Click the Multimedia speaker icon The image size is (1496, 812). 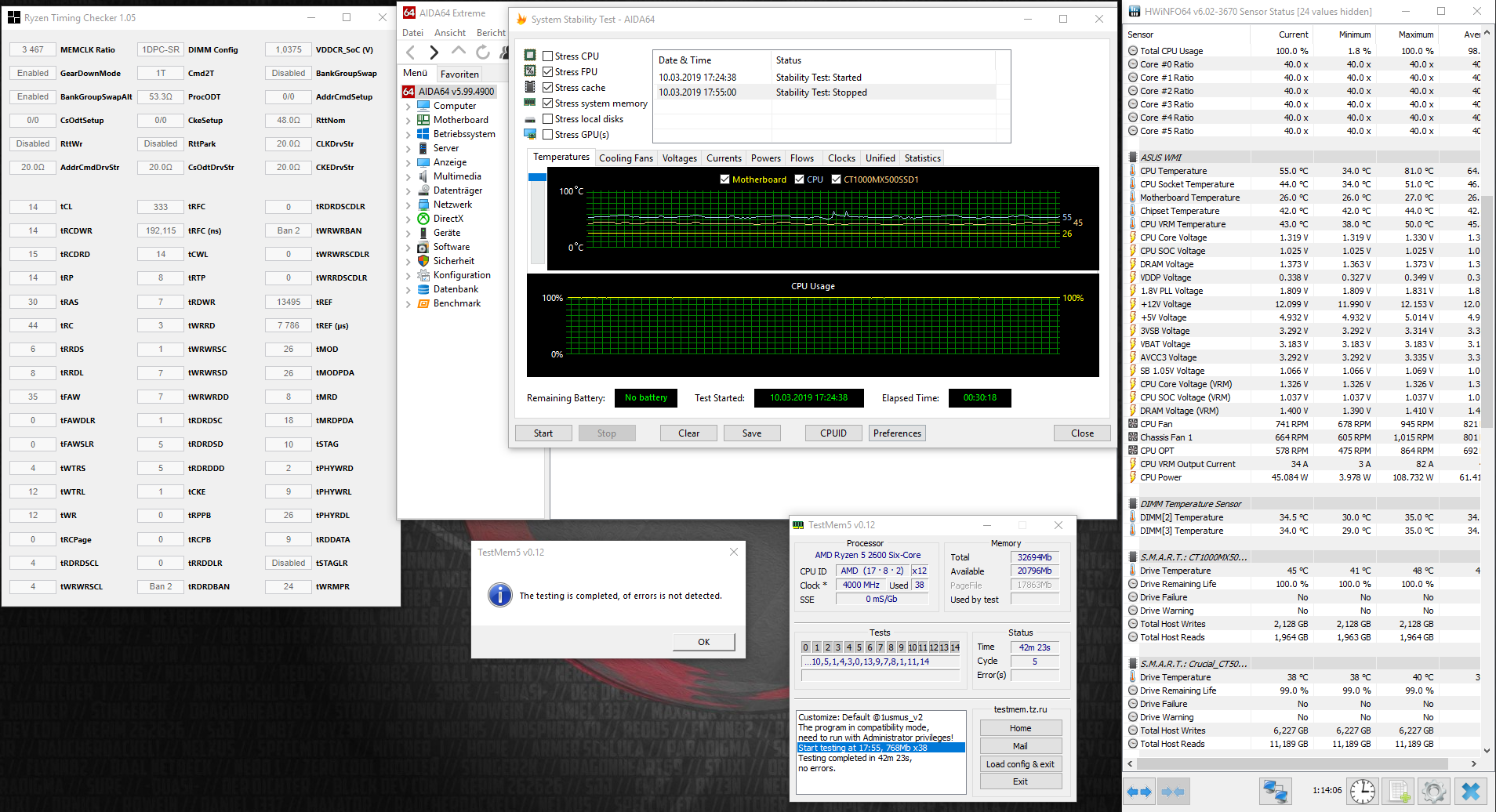coord(423,176)
